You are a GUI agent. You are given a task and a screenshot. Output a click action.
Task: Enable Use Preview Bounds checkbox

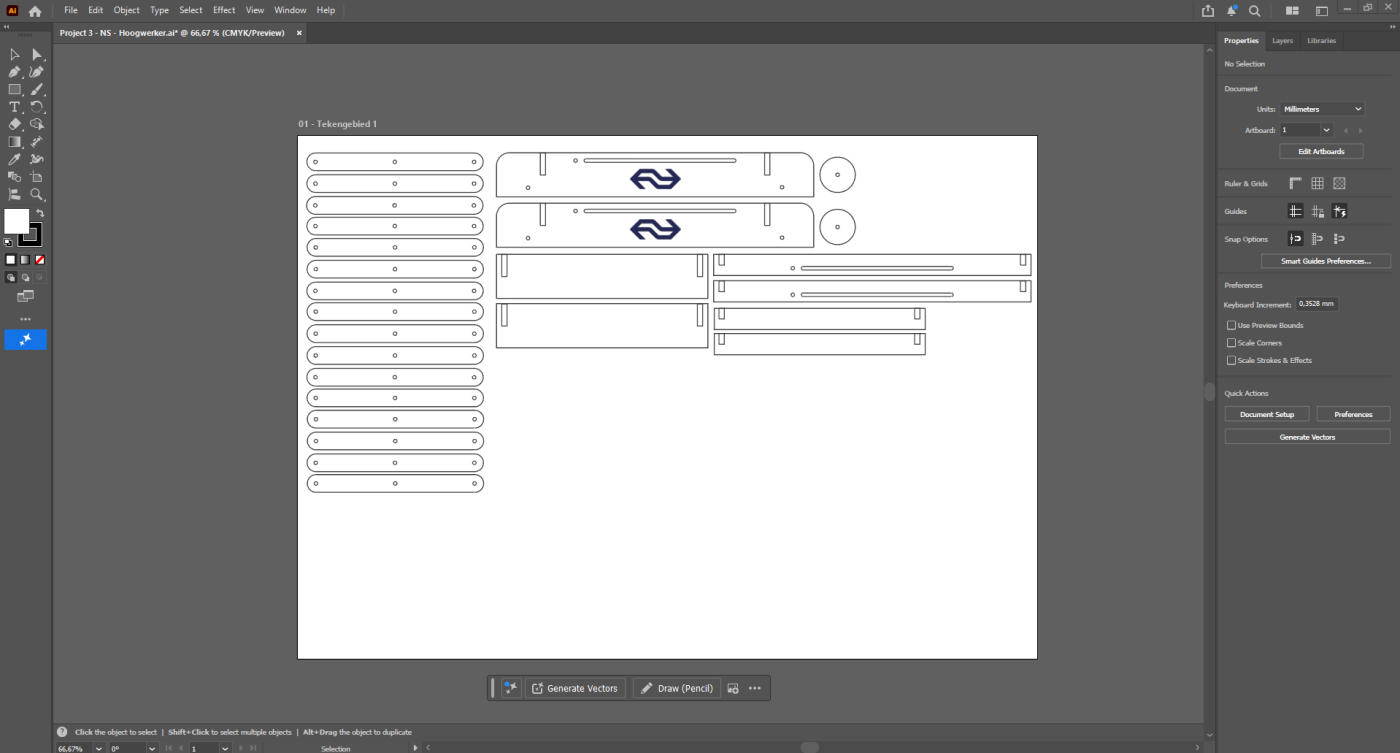click(1232, 325)
